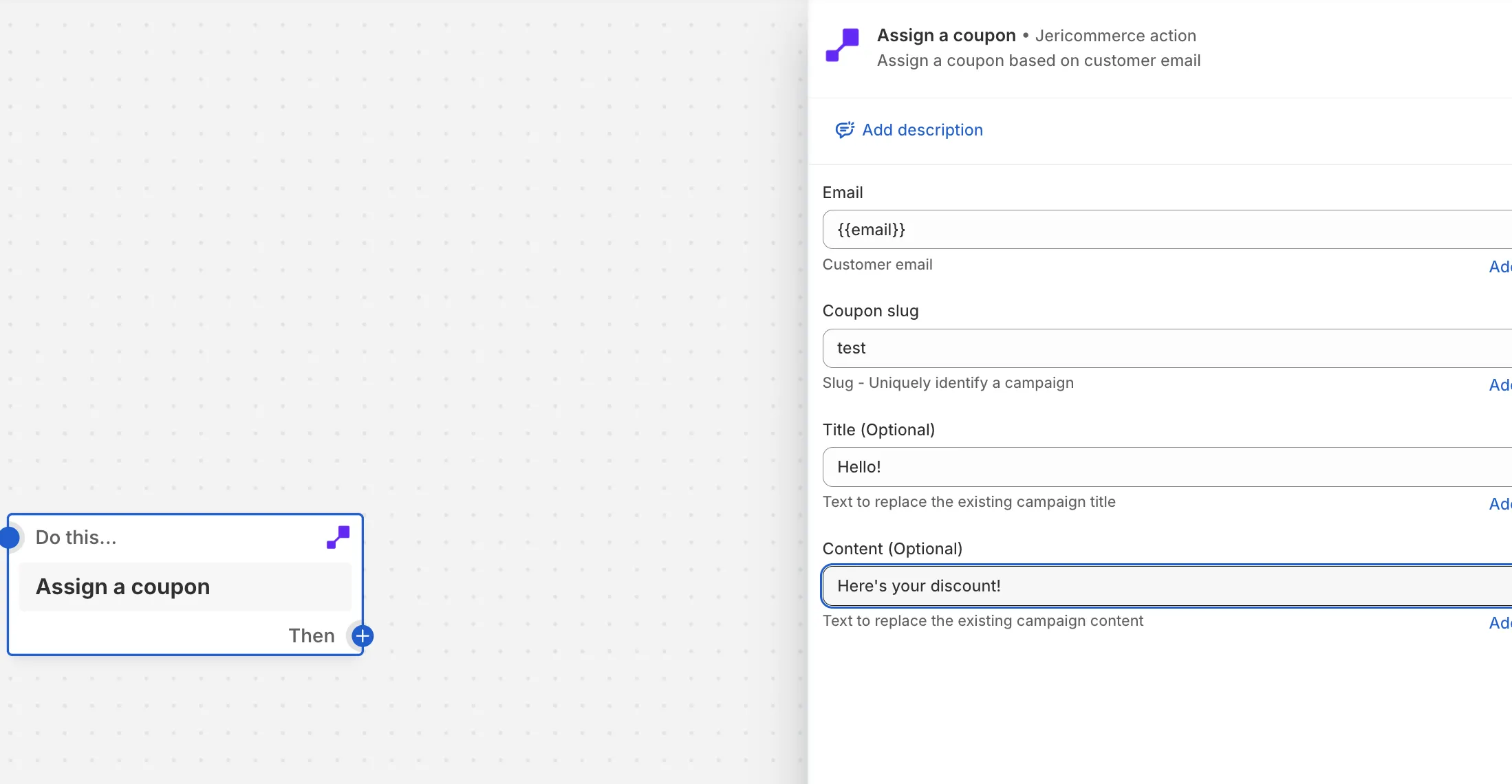Click the Jericommerce icon on the workflow node
This screenshot has height=784, width=1512.
[x=338, y=537]
